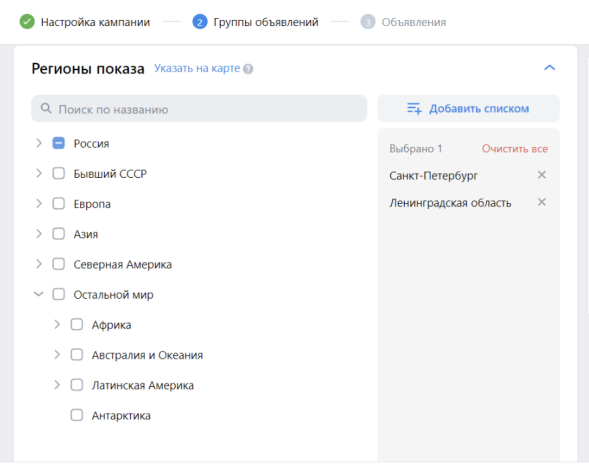589x469 pixels.
Task: Remove Санкт-Петербург from selected regions
Action: click(x=541, y=175)
